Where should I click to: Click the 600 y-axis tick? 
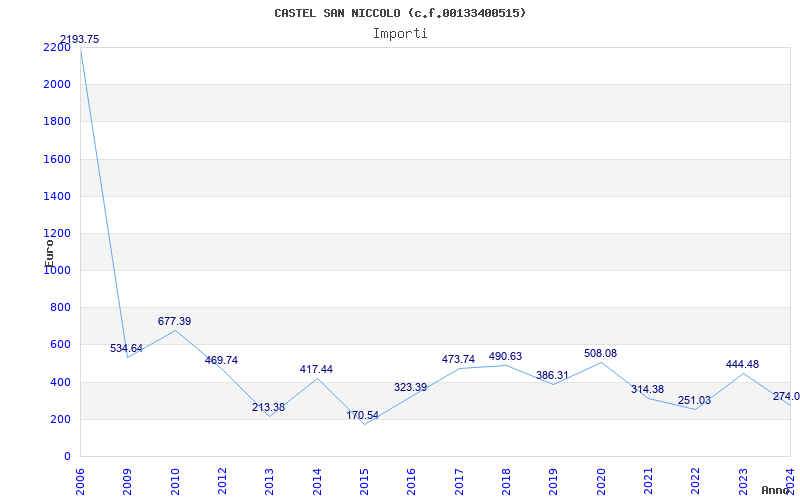[60, 345]
